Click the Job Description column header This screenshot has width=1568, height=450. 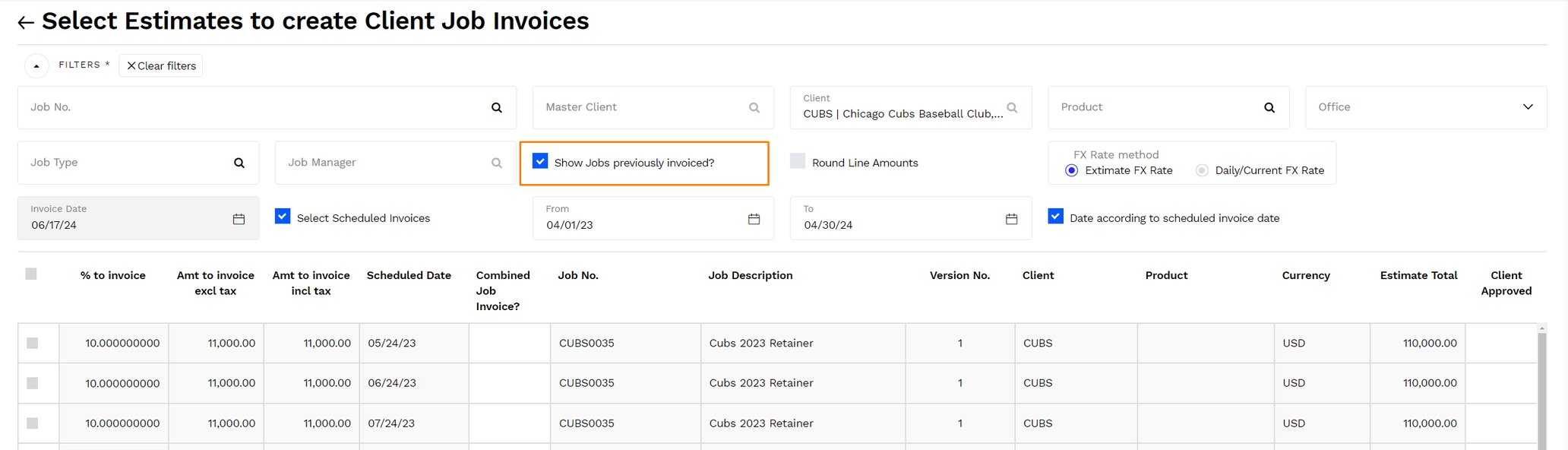click(x=751, y=275)
